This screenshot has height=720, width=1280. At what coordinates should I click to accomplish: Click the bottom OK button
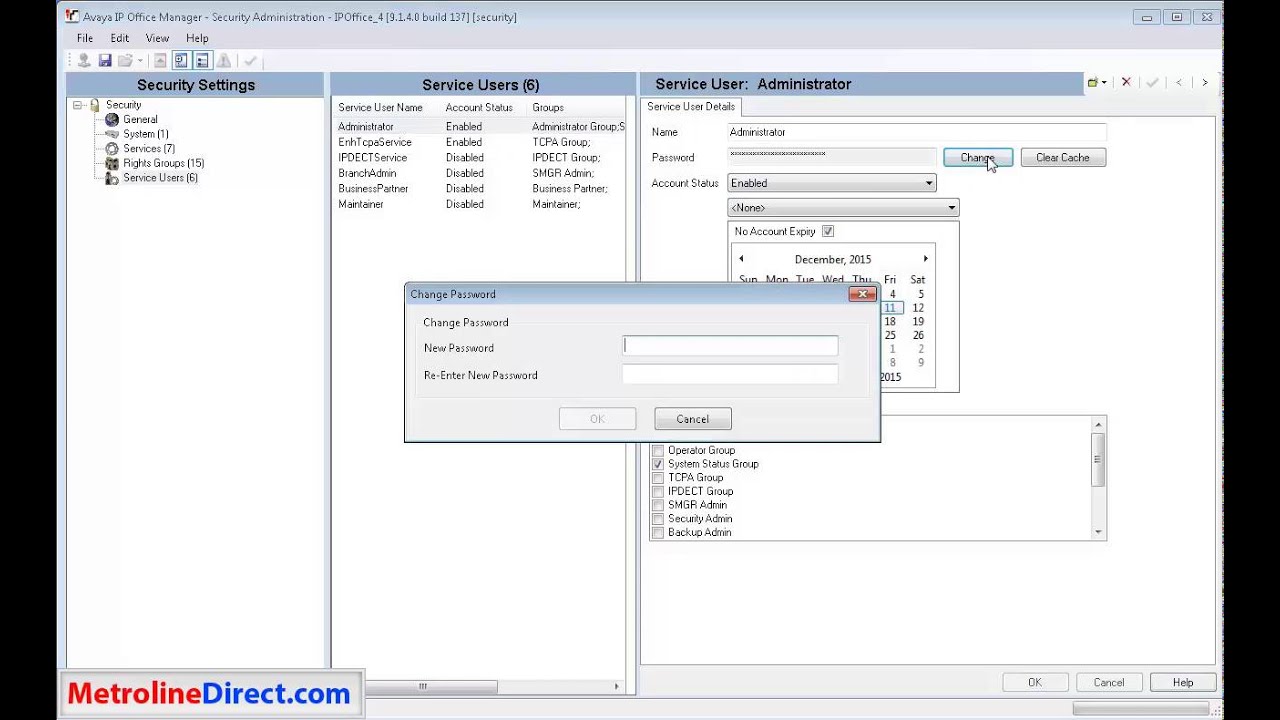tap(1034, 682)
